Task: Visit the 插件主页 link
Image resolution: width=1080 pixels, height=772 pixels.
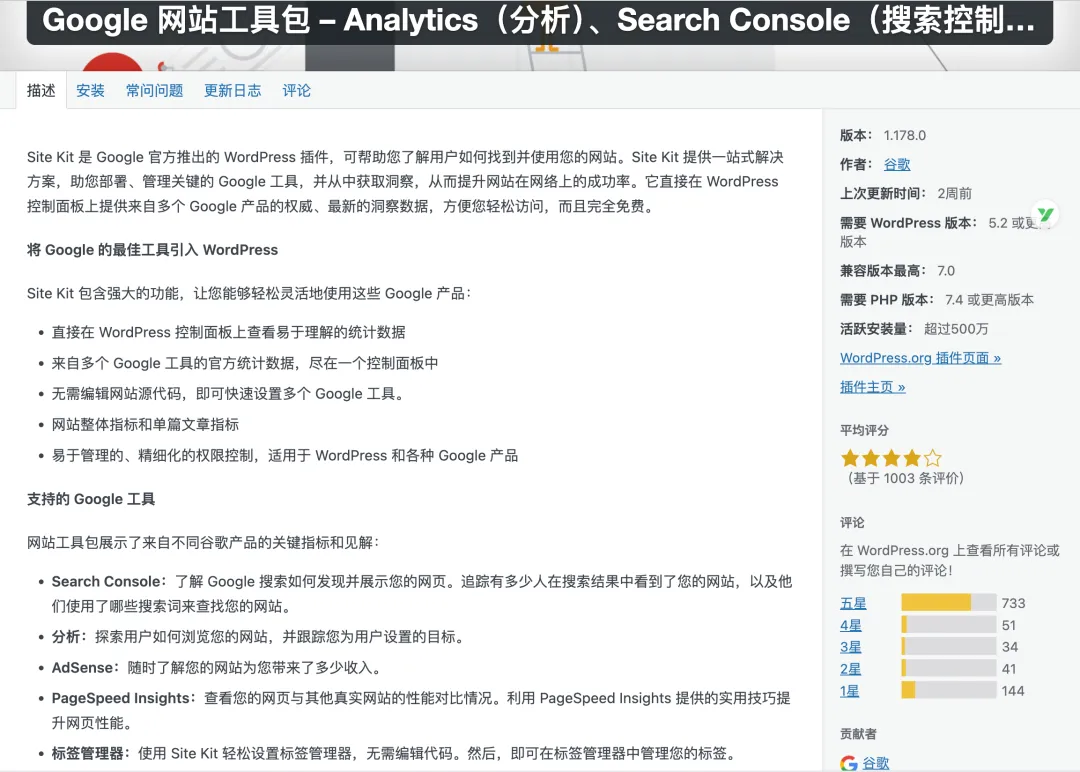Action: tap(873, 387)
